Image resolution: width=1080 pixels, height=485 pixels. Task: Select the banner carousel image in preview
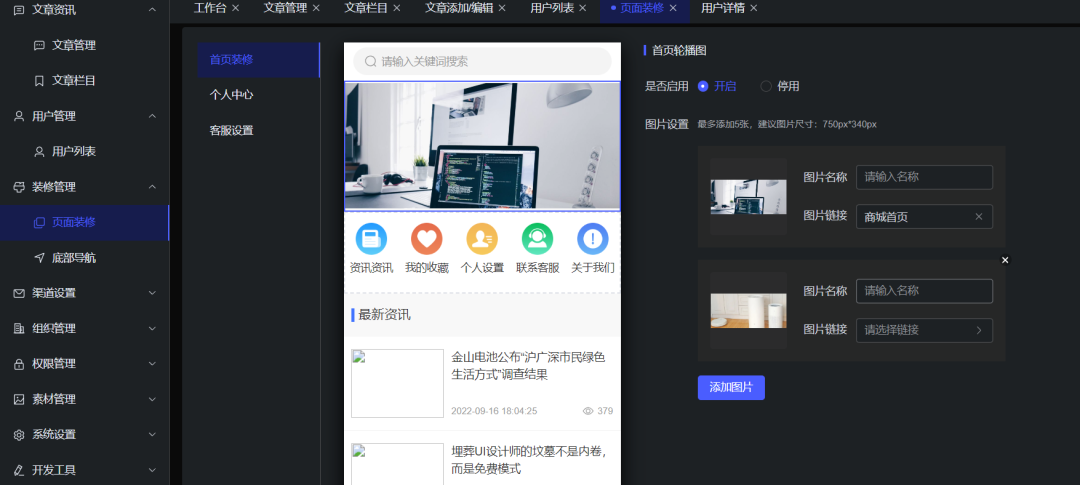(x=482, y=146)
